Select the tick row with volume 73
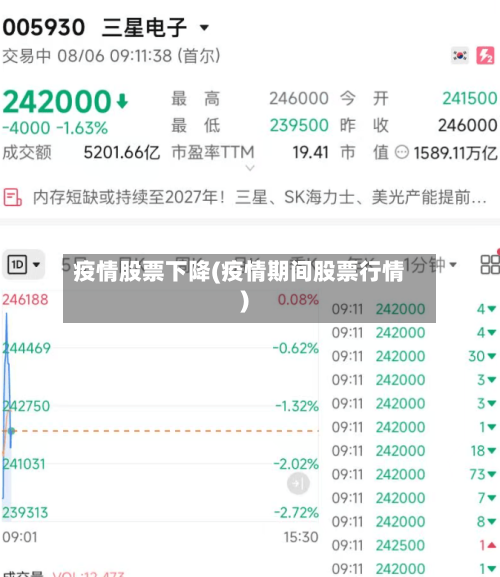The image size is (500, 577). pos(414,474)
